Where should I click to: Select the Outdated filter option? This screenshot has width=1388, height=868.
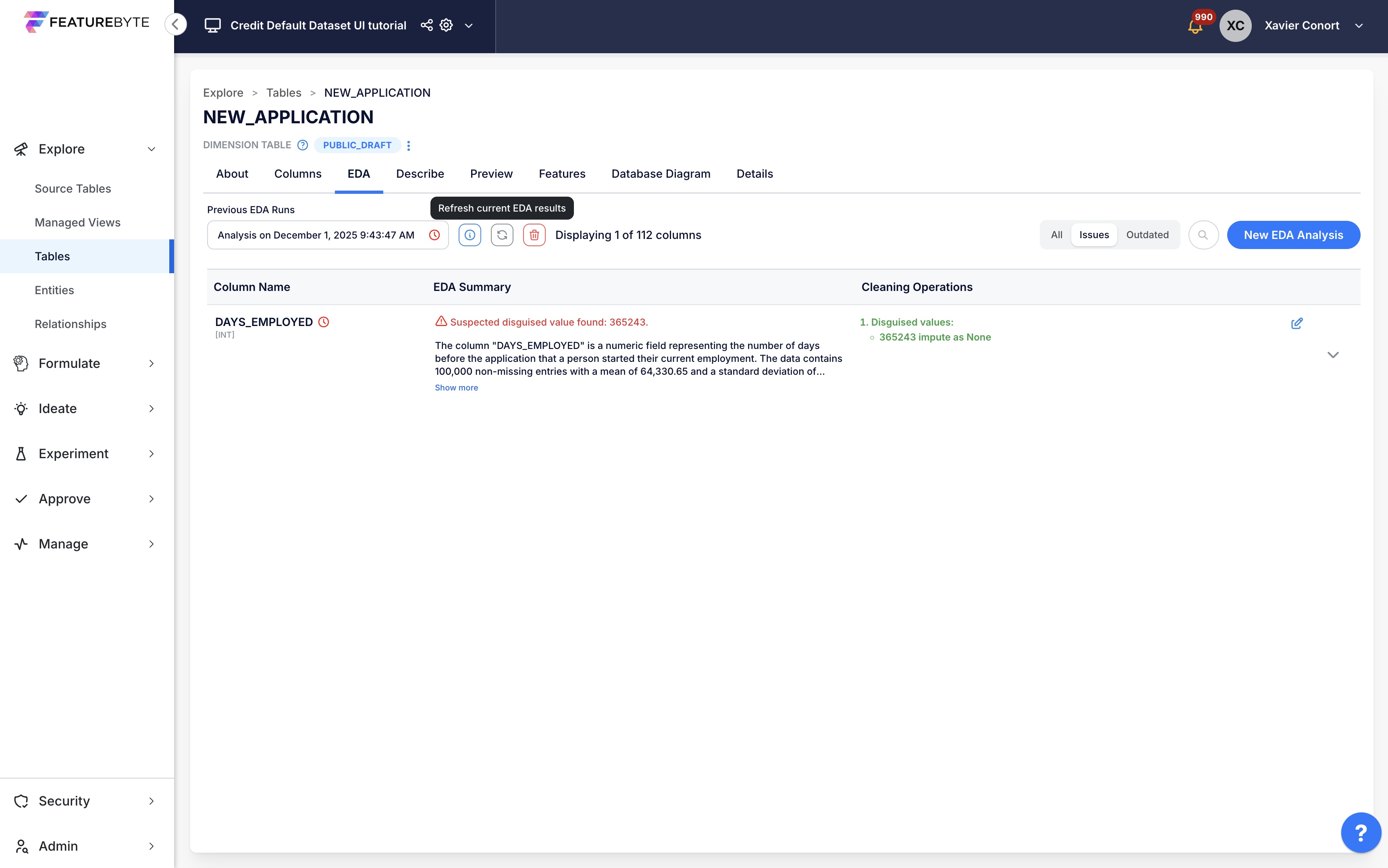click(x=1147, y=235)
